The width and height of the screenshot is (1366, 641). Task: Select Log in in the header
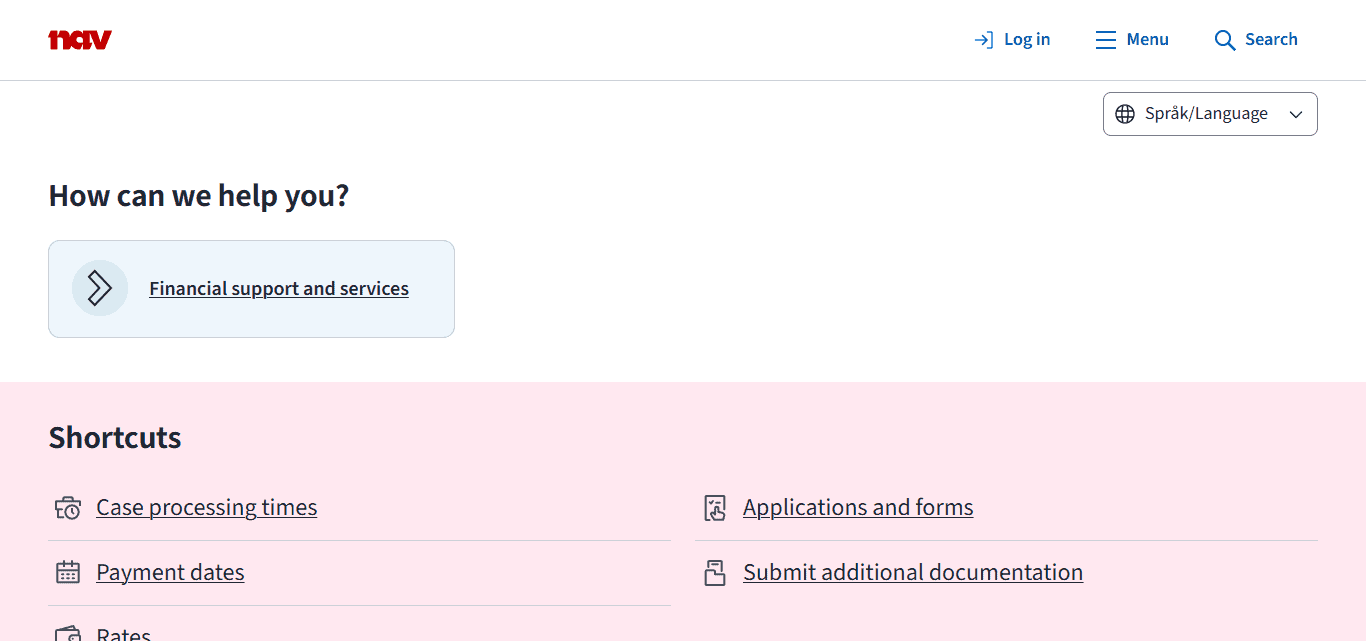1012,40
